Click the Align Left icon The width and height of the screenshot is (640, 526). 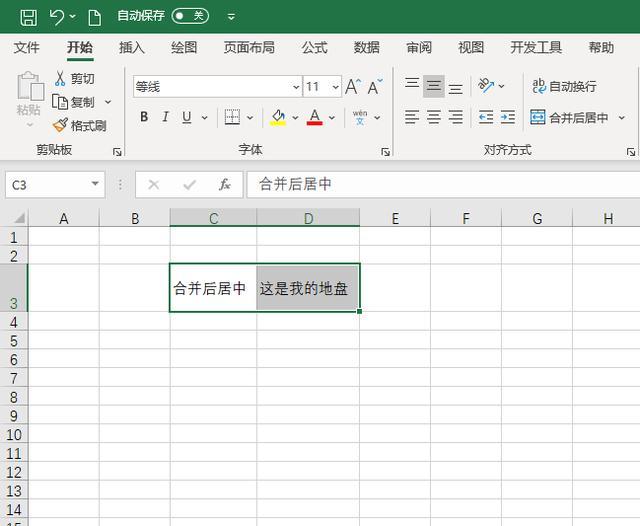412,117
